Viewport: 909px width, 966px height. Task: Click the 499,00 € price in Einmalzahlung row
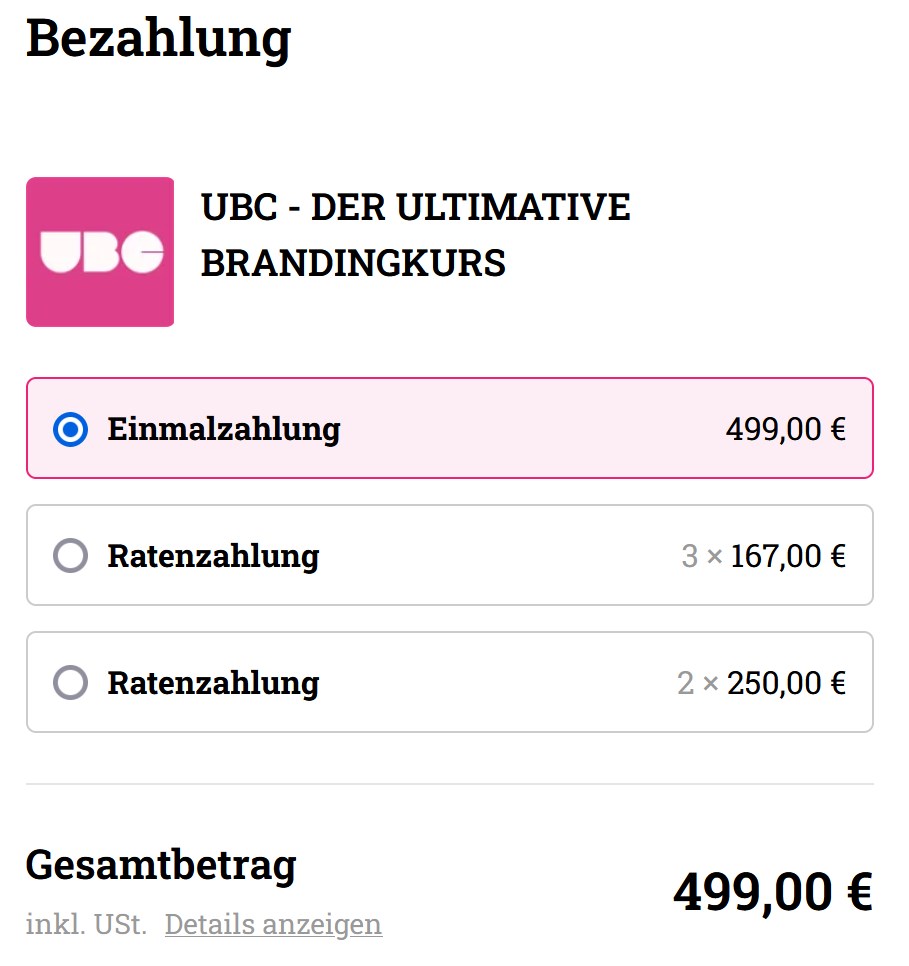click(786, 429)
